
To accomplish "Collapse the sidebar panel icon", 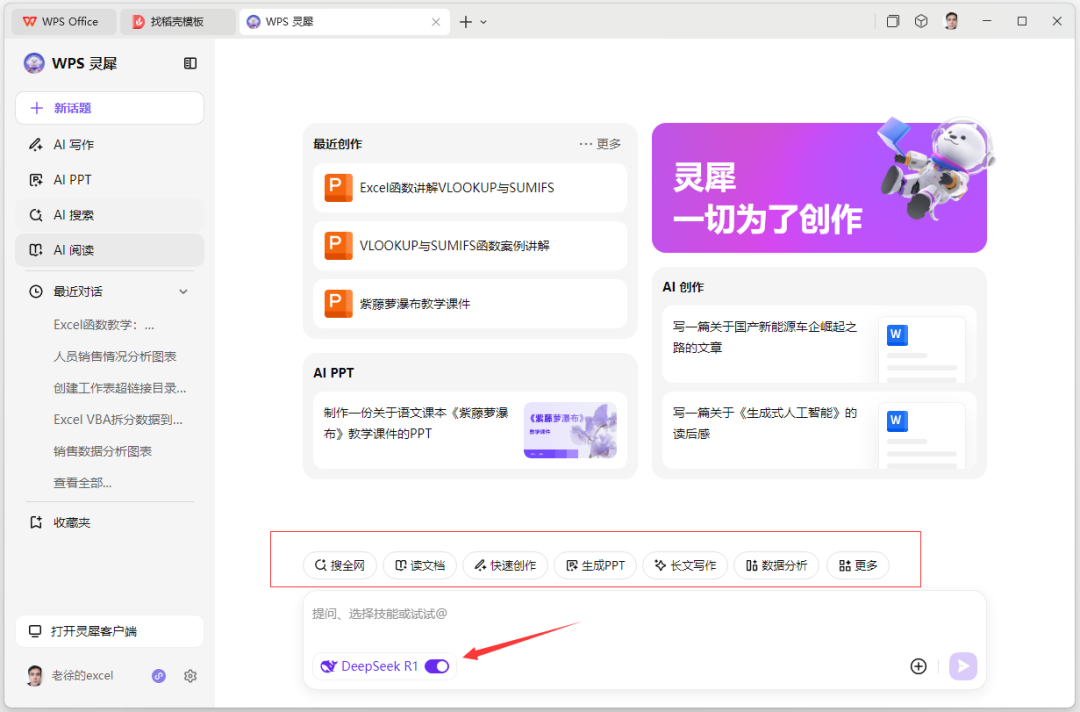I will pyautogui.click(x=190, y=63).
